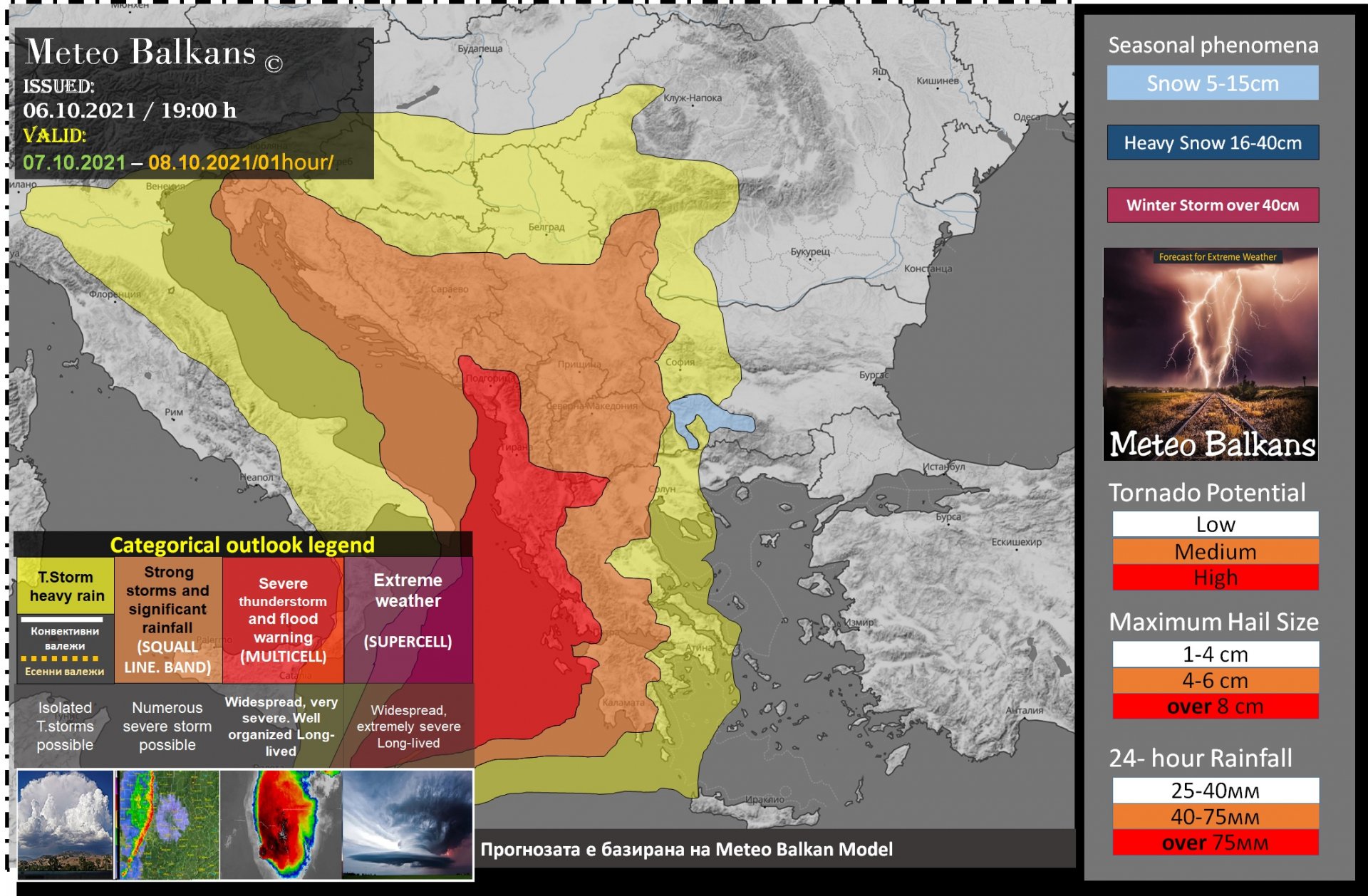
Task: Pick the Winter Storm over 40см crimson swatch
Action: point(1212,205)
